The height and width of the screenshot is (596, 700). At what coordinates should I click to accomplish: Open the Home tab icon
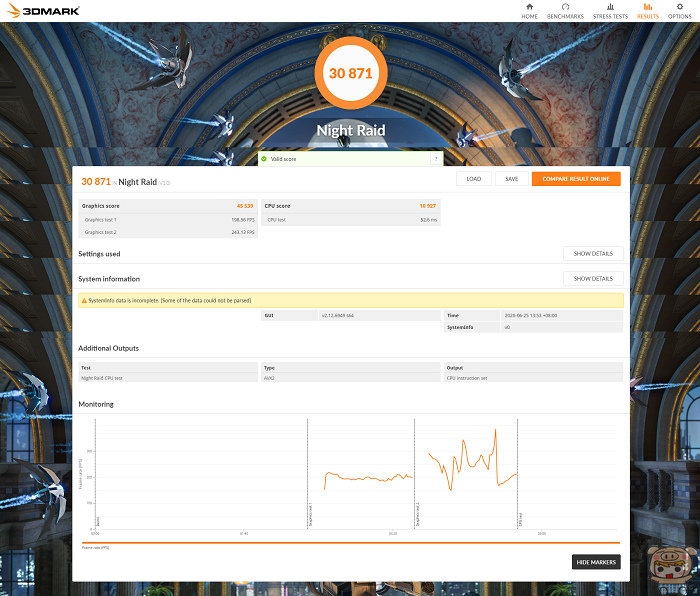(529, 7)
